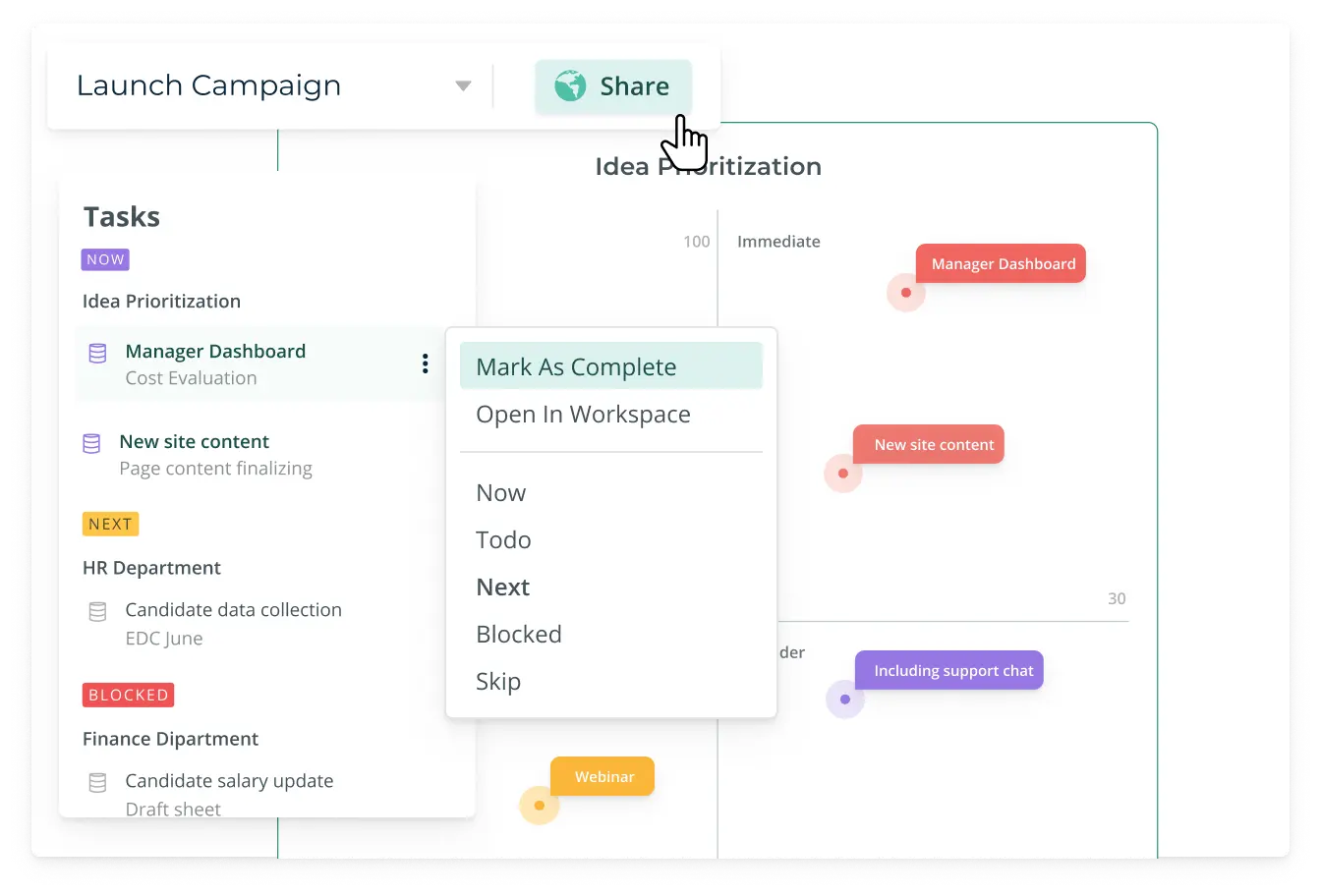Click the globe icon in Share button
Viewport: 1321px width, 896px height.
[570, 86]
